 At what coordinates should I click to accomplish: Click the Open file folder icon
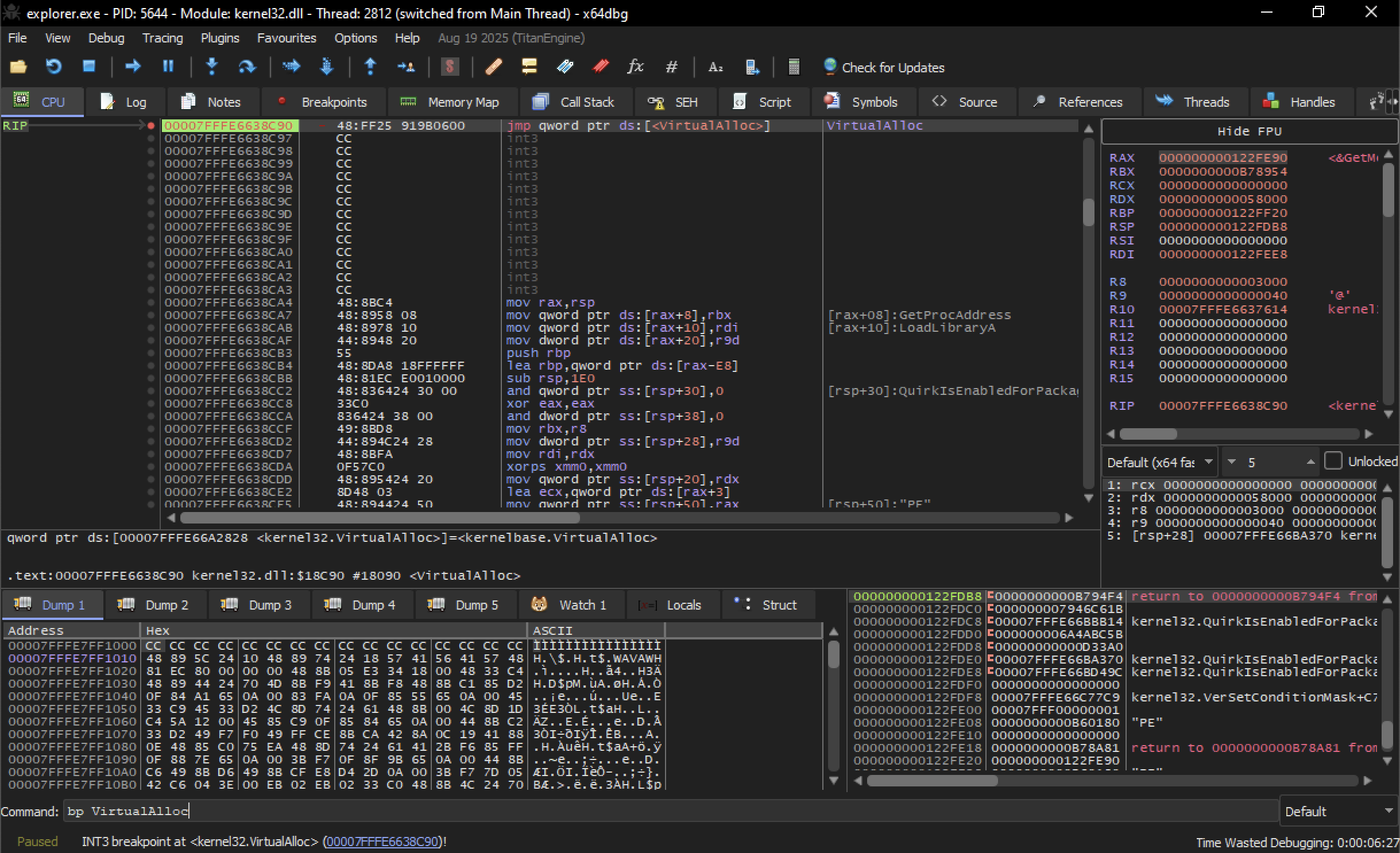tap(18, 67)
